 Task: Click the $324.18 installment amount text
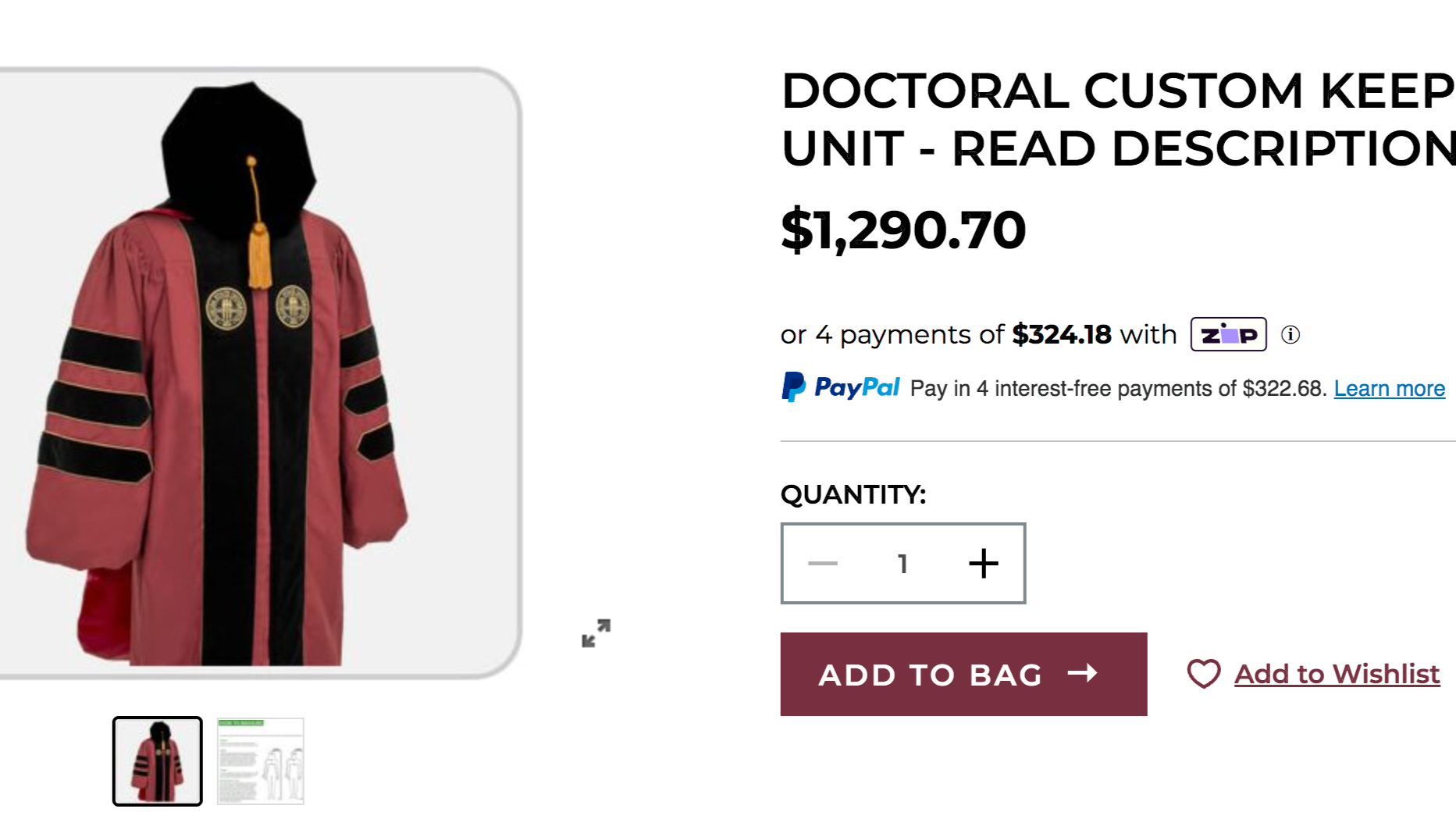pos(1063,334)
